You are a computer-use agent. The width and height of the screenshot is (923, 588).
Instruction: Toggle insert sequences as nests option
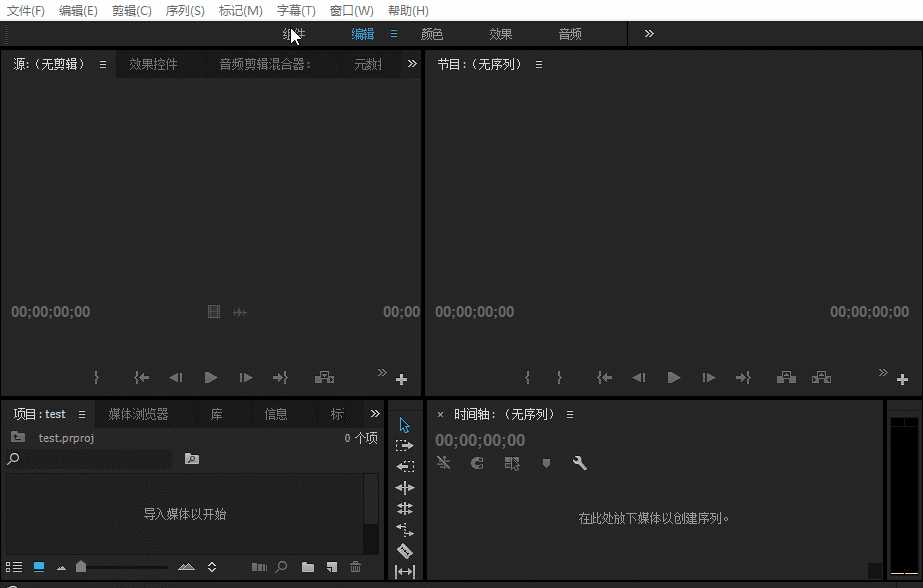(x=443, y=463)
